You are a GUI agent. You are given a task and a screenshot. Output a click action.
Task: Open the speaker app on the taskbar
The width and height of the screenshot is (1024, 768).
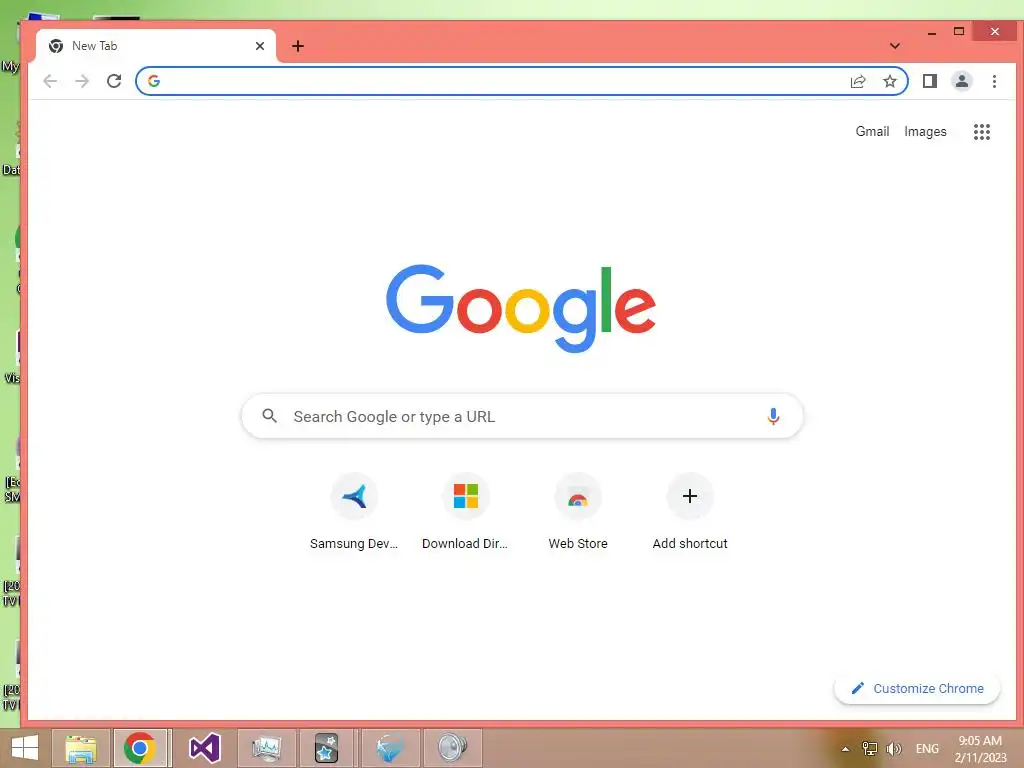(452, 748)
